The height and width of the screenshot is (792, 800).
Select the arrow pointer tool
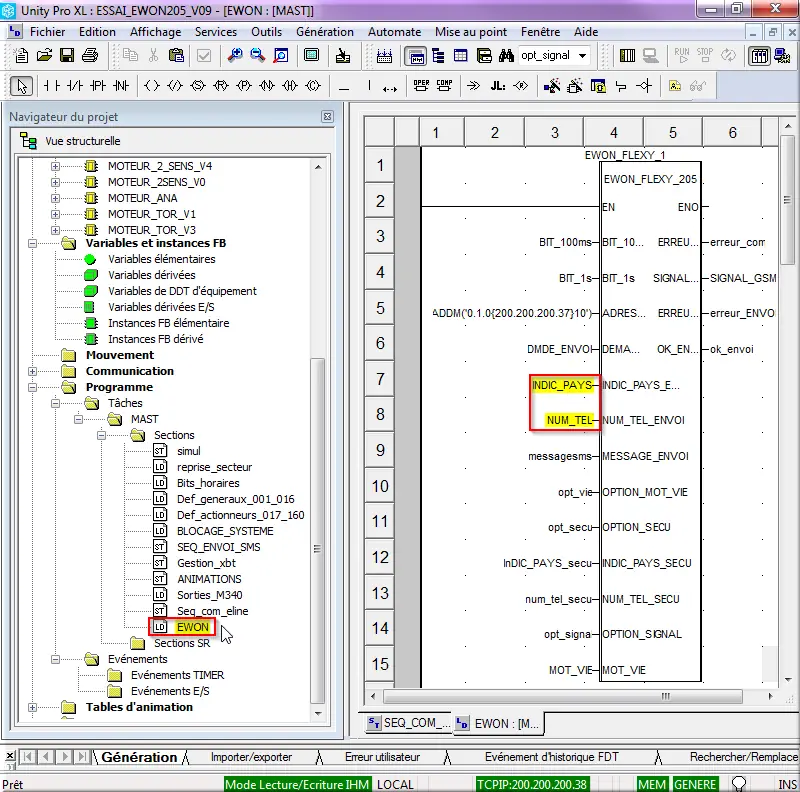pos(22,86)
